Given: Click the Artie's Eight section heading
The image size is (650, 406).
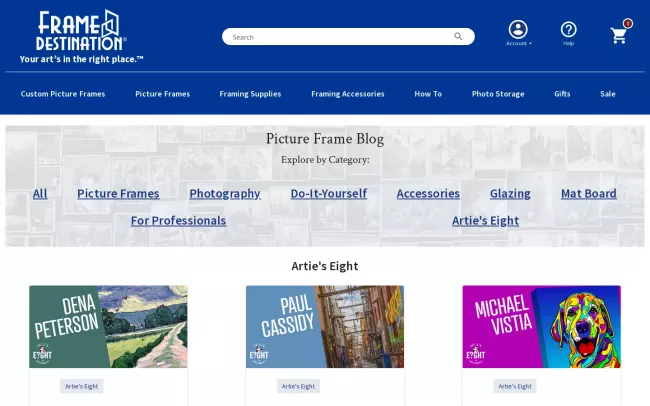Looking at the screenshot, I should click(x=325, y=266).
